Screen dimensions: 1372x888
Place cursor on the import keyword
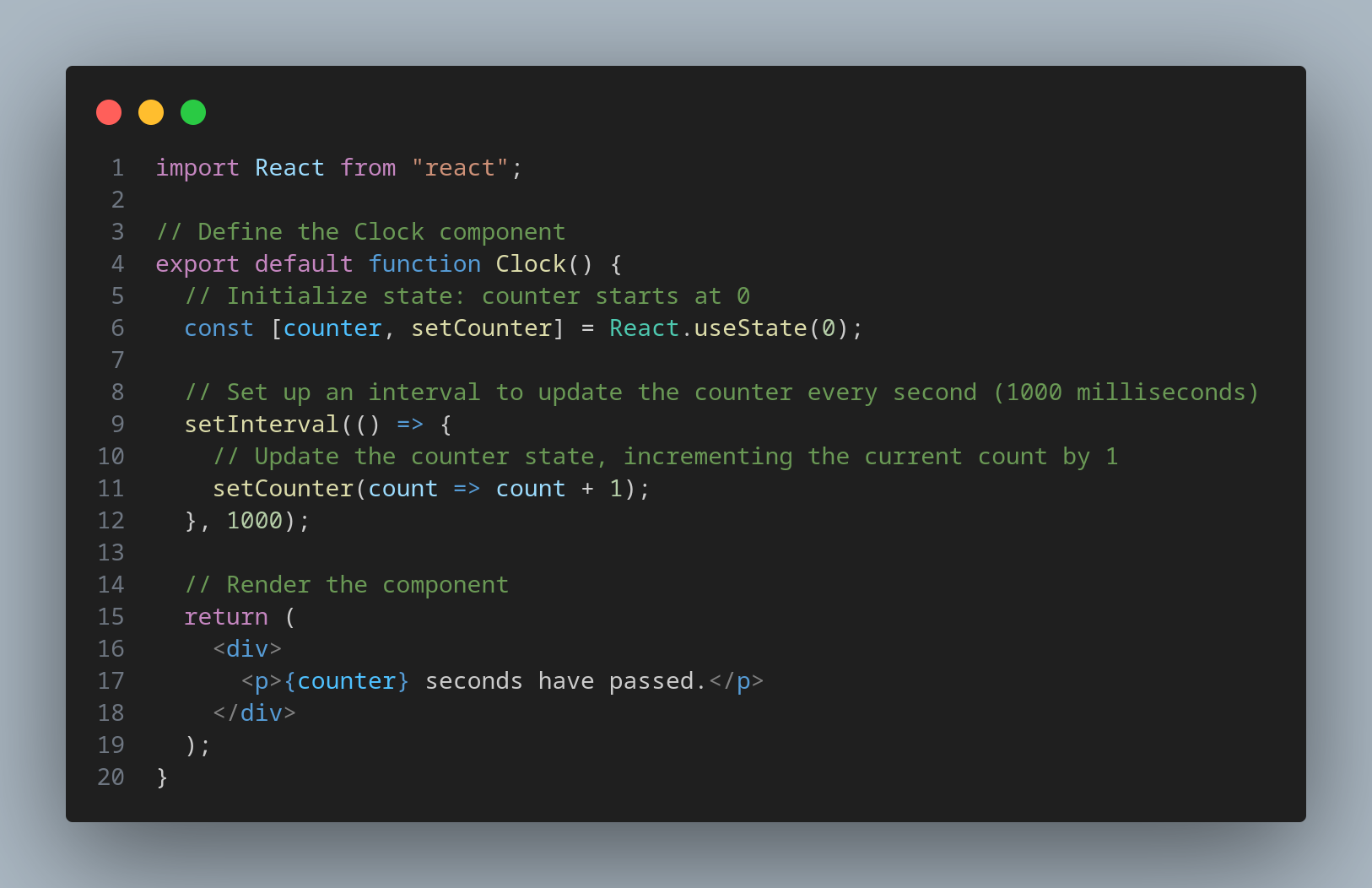[x=197, y=168]
